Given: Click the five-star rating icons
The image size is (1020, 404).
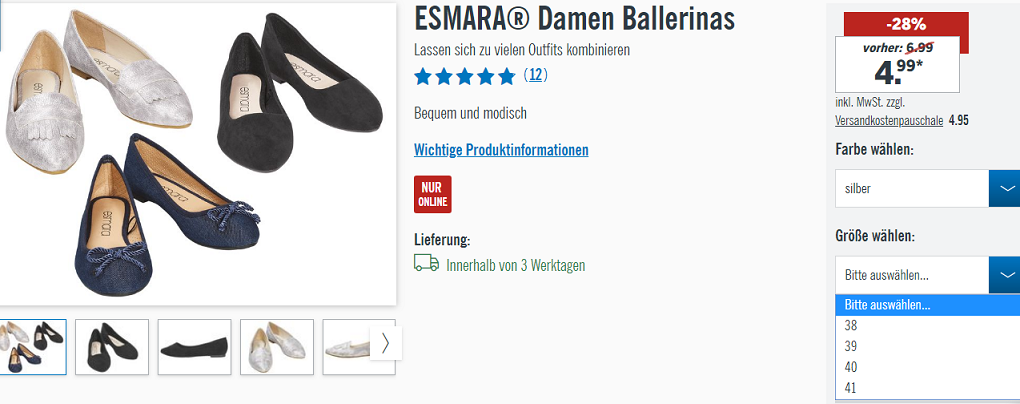Looking at the screenshot, I should [464, 76].
